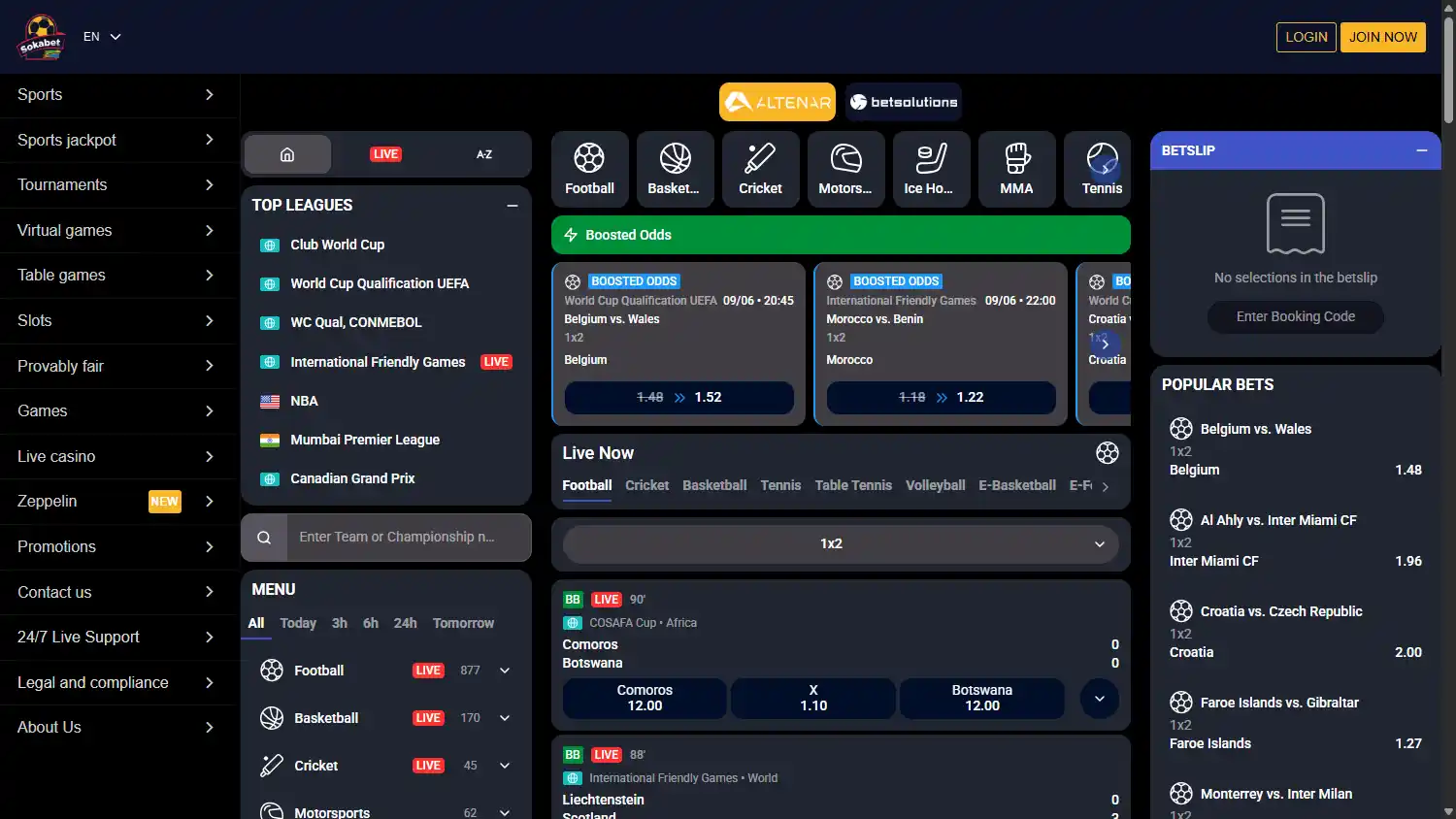The image size is (1456, 819).
Task: Open Promotions in sidebar
Action: pyautogui.click(x=118, y=546)
